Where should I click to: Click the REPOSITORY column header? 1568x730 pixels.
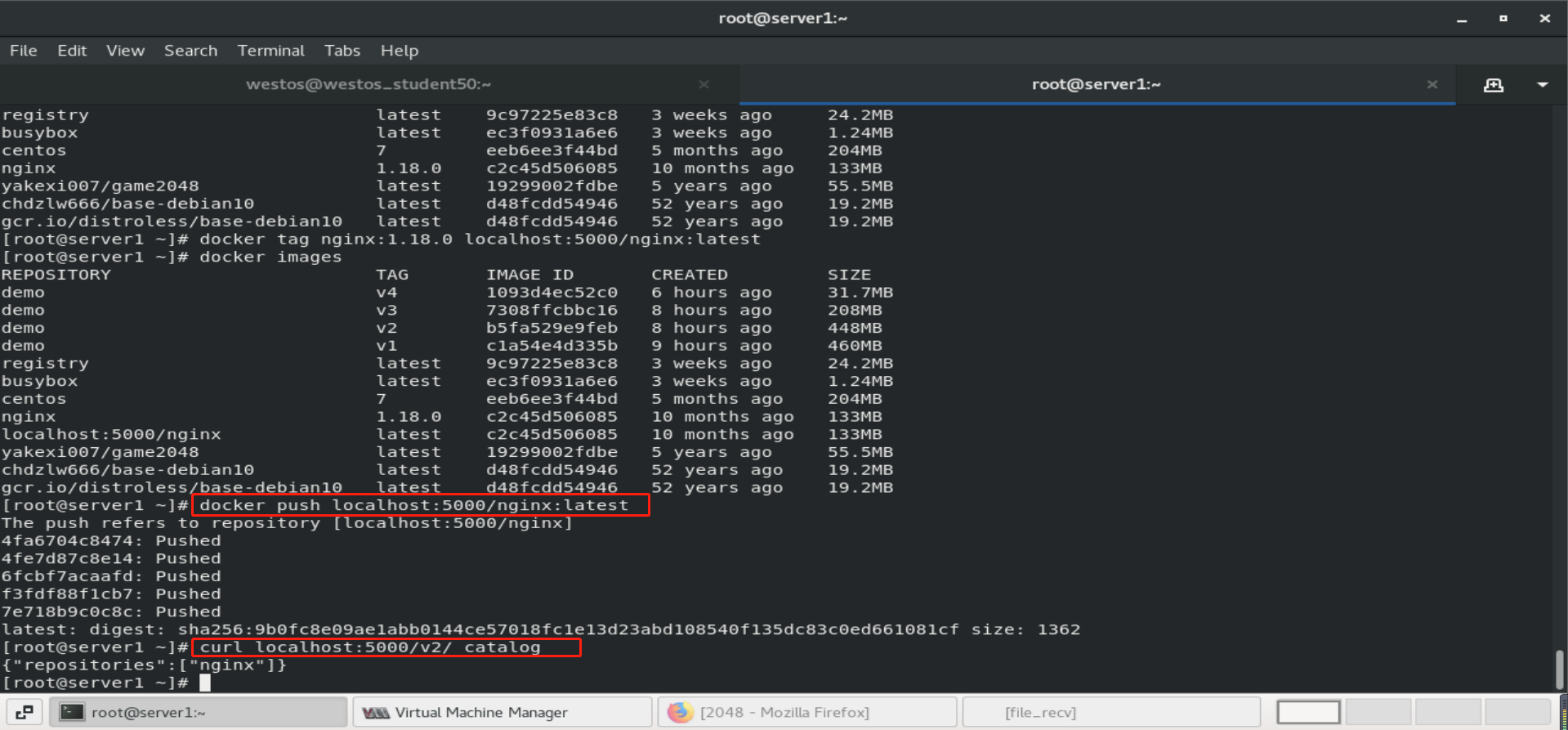pos(56,275)
